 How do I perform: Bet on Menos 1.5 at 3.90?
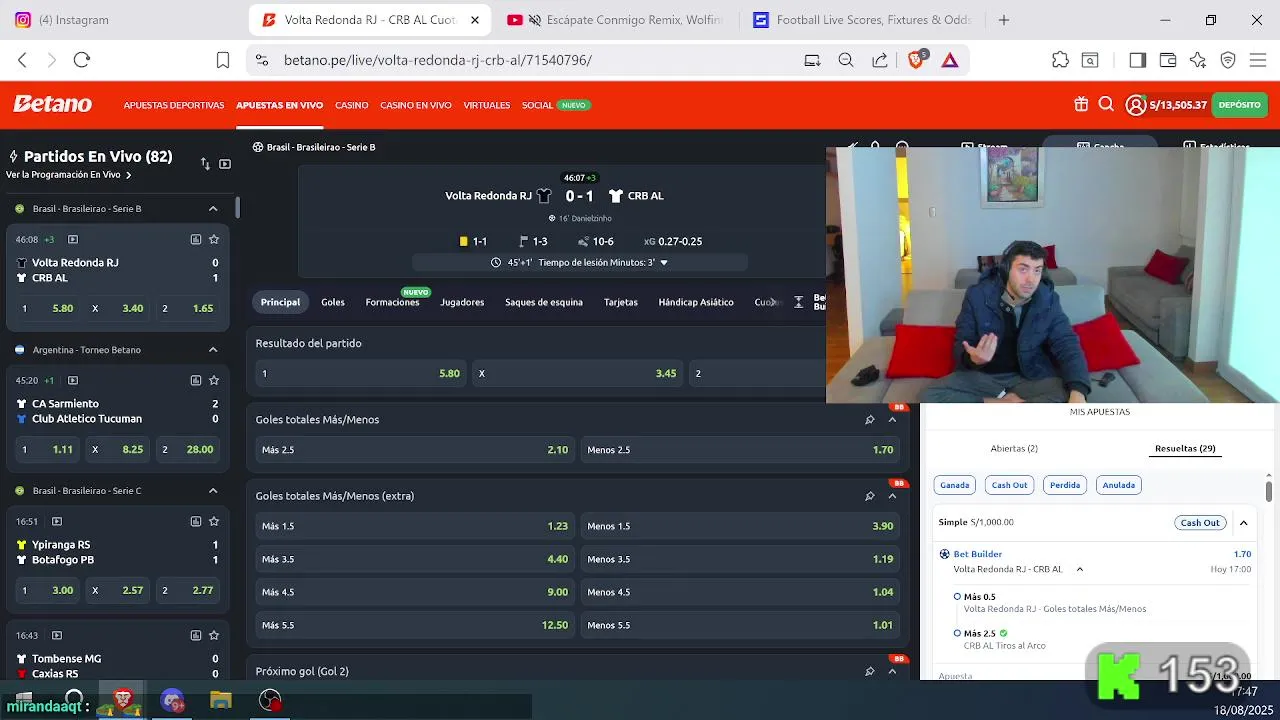pyautogui.click(x=740, y=526)
